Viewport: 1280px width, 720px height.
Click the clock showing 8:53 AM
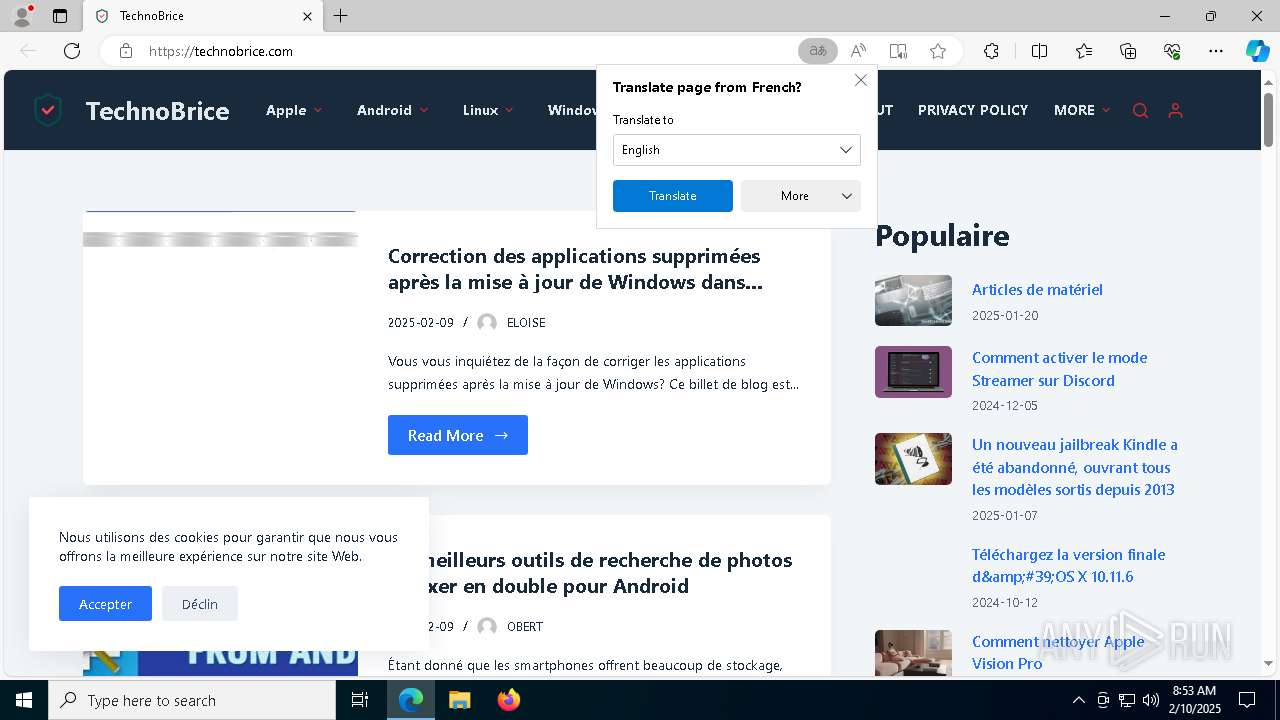coord(1194,700)
